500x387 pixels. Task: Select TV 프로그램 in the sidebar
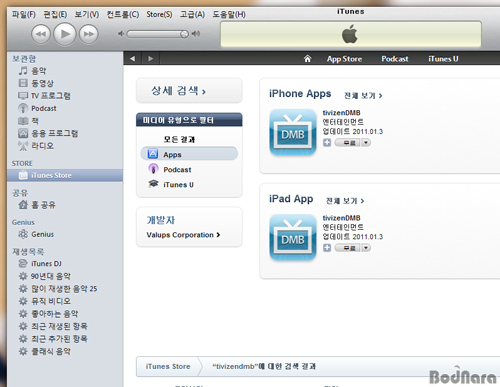65,96
